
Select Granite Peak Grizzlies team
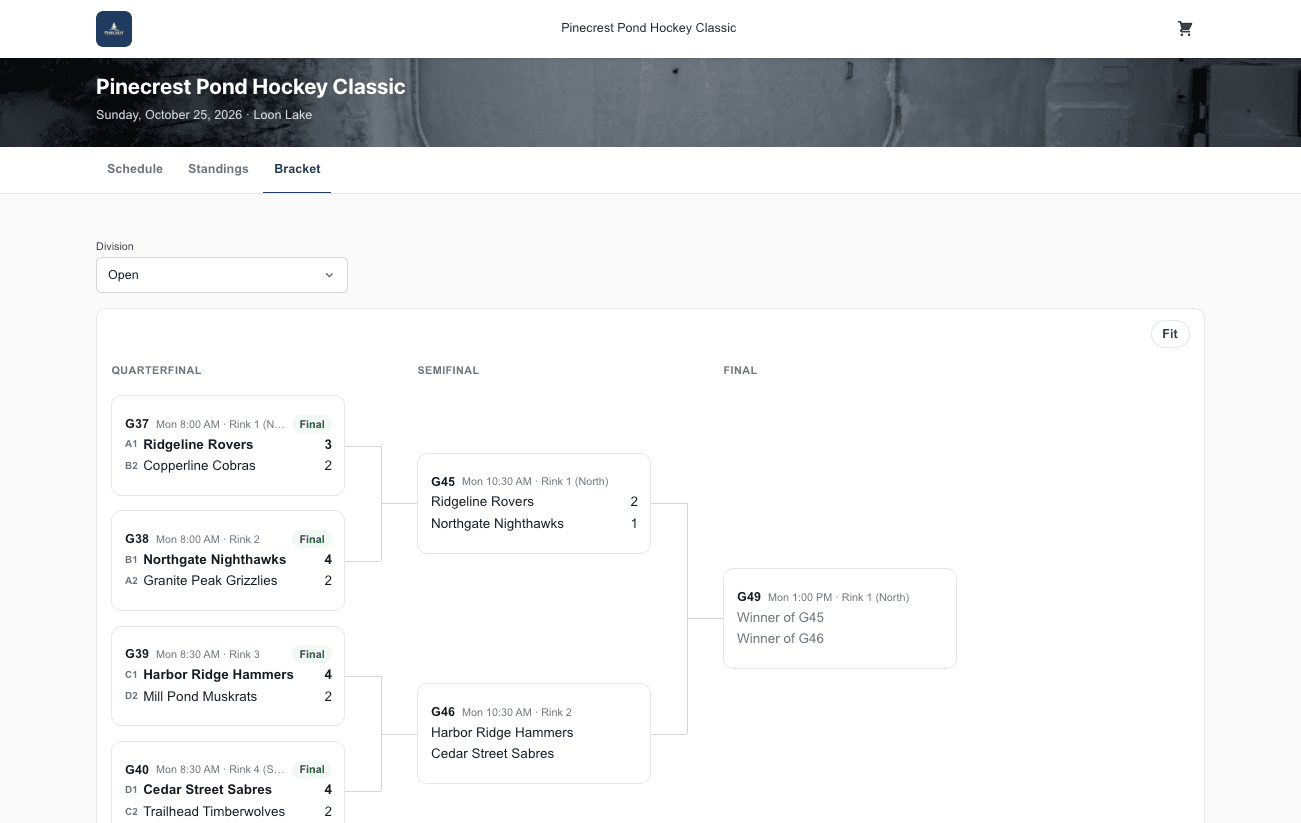[210, 580]
